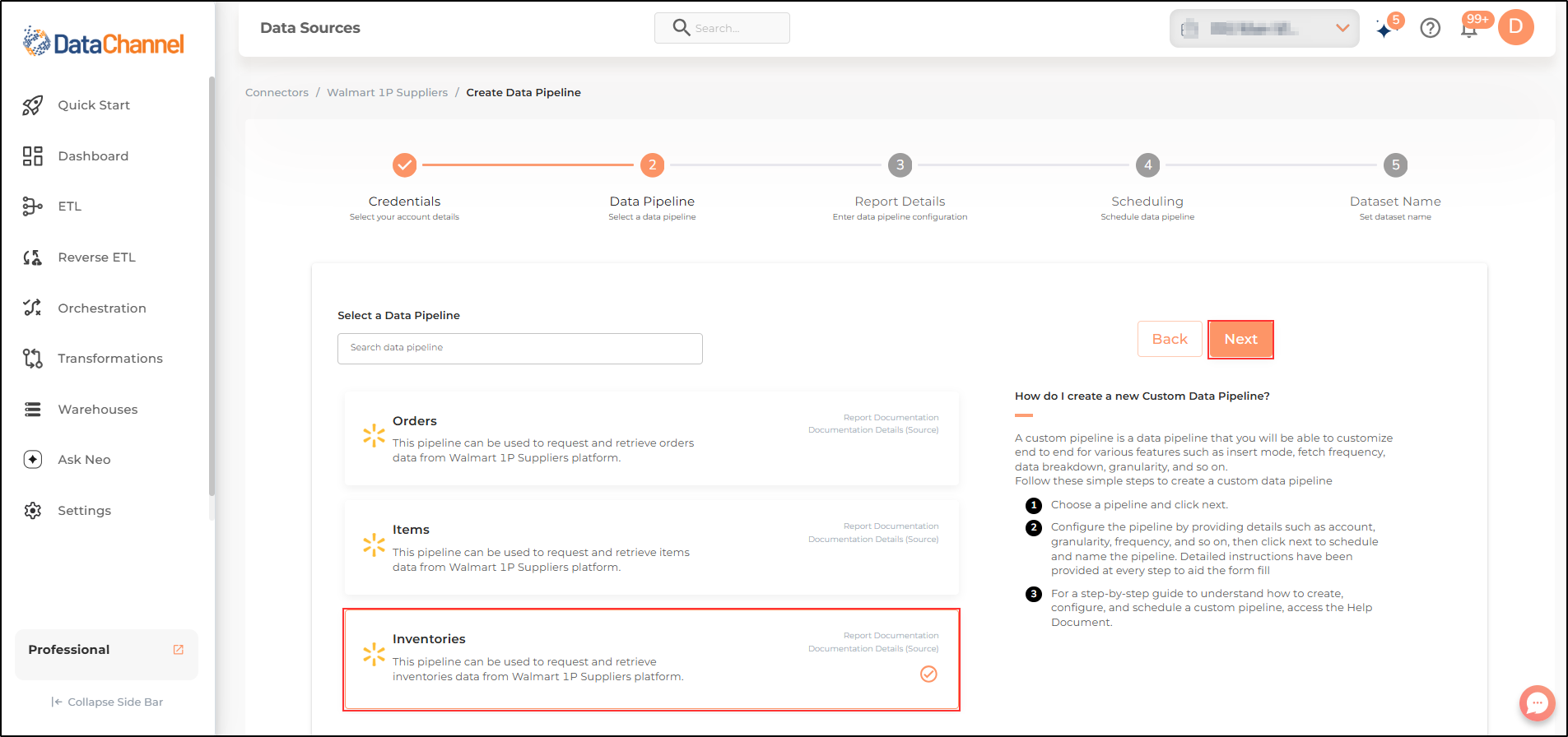Select the Inventories pipeline card title
Screen dimensions: 1568x737
[429, 639]
